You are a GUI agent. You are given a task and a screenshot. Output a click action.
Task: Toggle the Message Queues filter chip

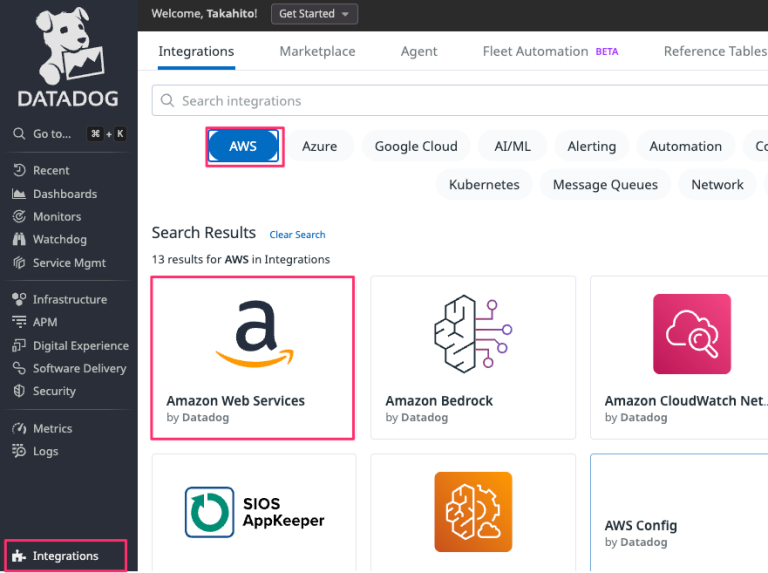(x=605, y=185)
